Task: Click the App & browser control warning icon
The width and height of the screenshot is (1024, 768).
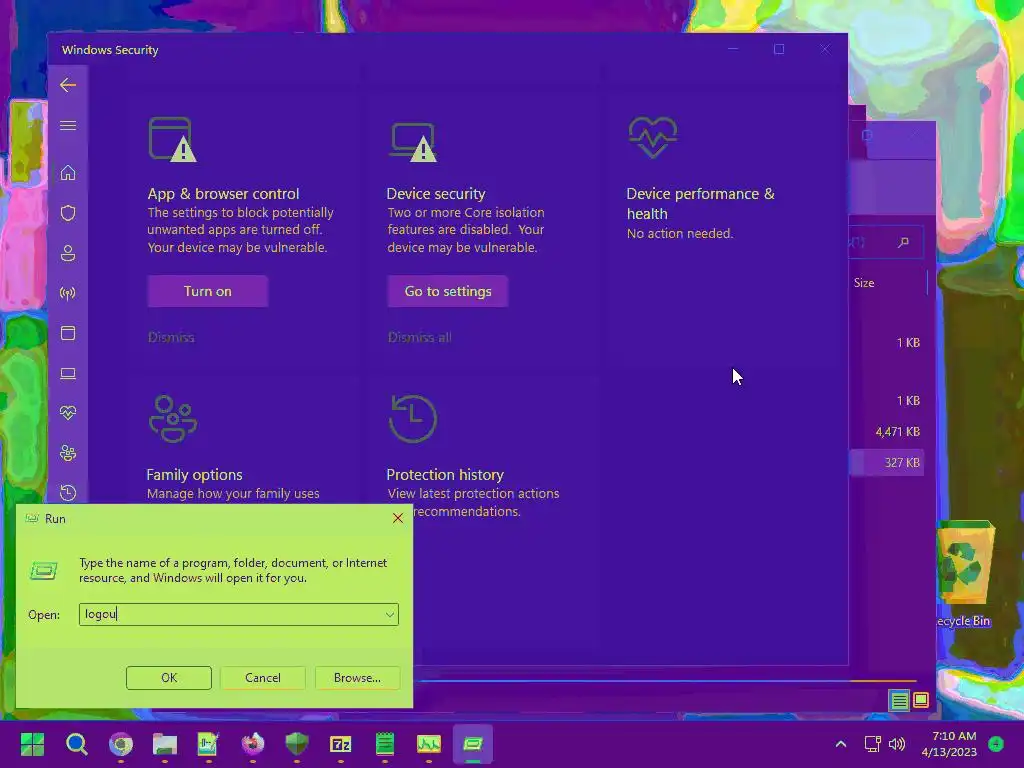Action: click(172, 139)
